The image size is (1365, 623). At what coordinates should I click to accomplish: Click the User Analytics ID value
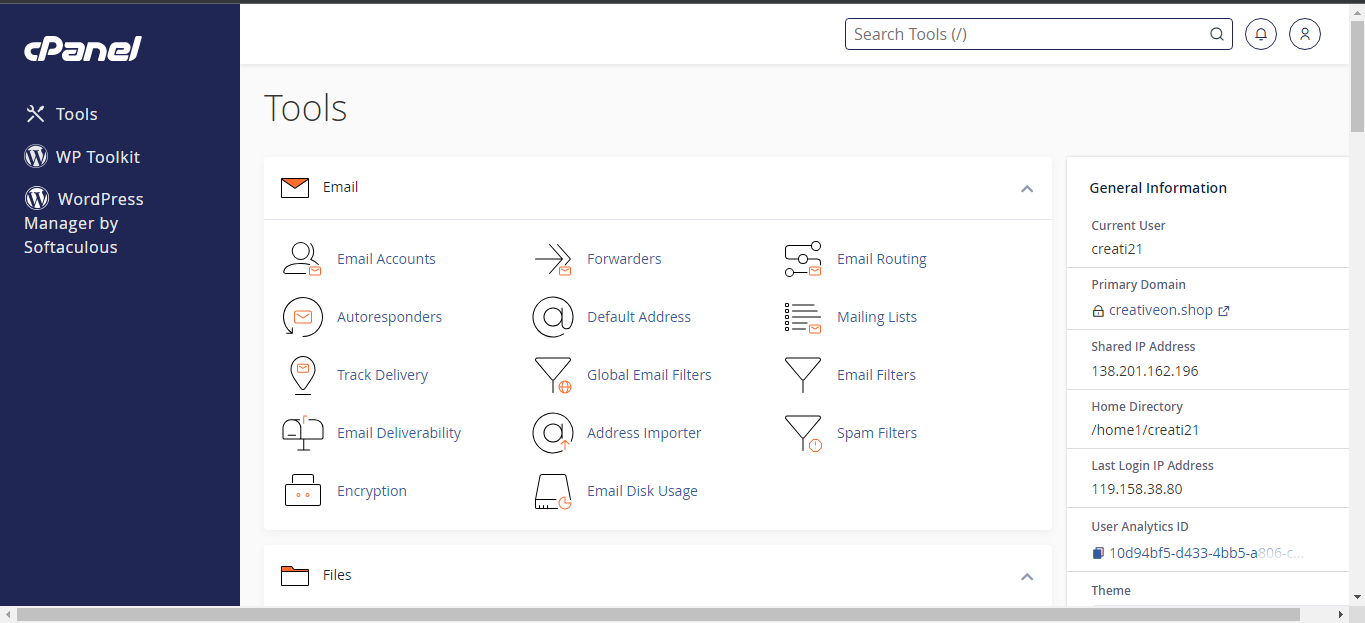pos(1206,553)
